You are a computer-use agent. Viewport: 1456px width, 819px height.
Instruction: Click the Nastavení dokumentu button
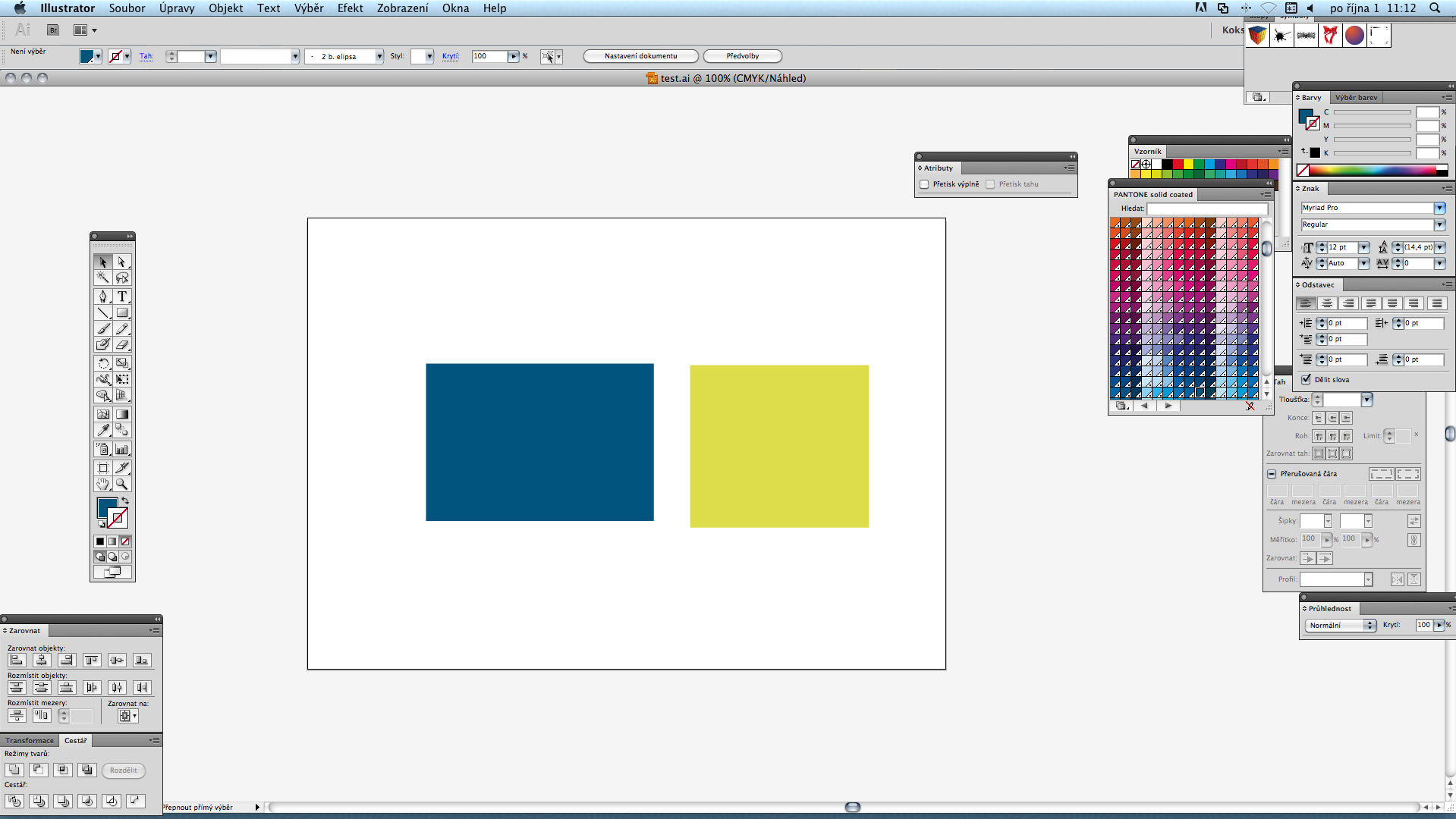click(x=640, y=56)
